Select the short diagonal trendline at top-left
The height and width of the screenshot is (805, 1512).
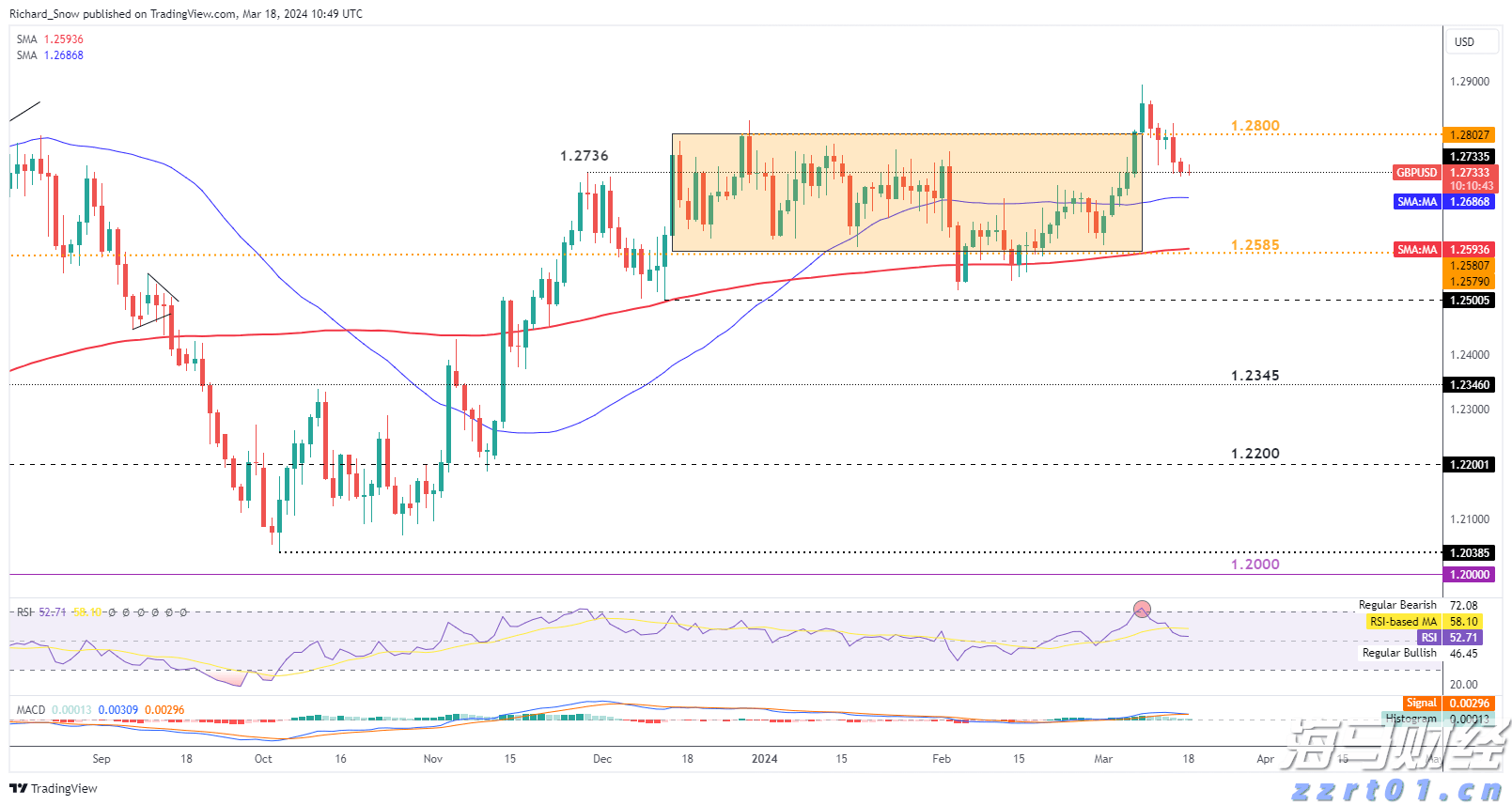tap(24, 111)
